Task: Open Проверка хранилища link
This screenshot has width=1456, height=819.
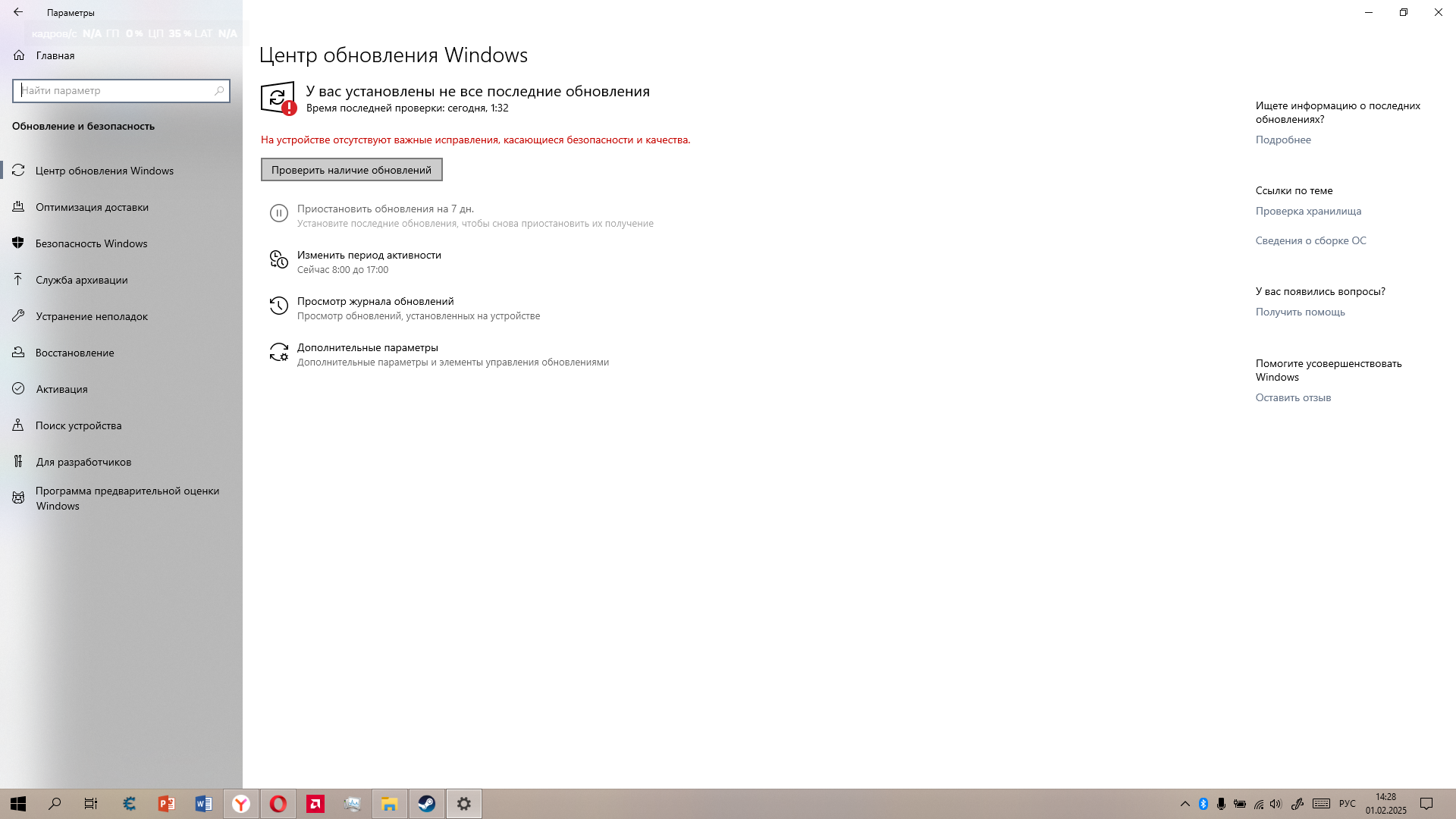Action: click(1308, 211)
